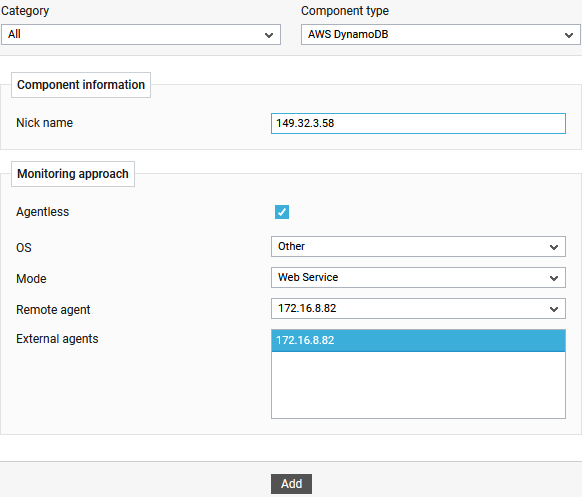Click the Agentless label text
Screen dimensions: 582x497
pyautogui.click(x=43, y=212)
